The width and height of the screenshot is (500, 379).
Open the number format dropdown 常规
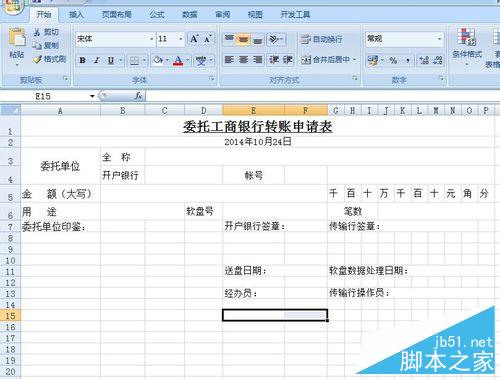pyautogui.click(x=440, y=39)
